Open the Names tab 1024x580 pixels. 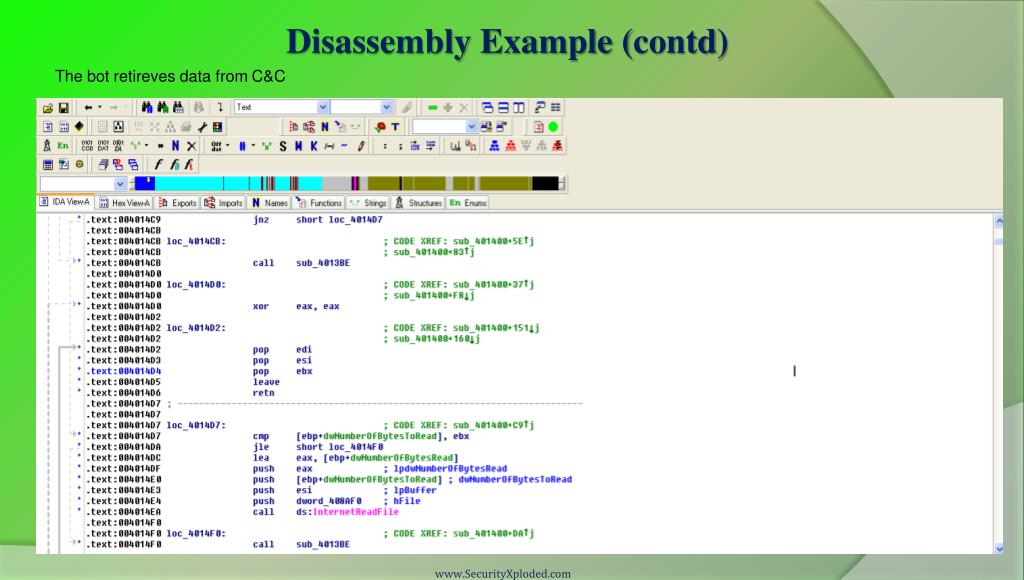point(270,203)
